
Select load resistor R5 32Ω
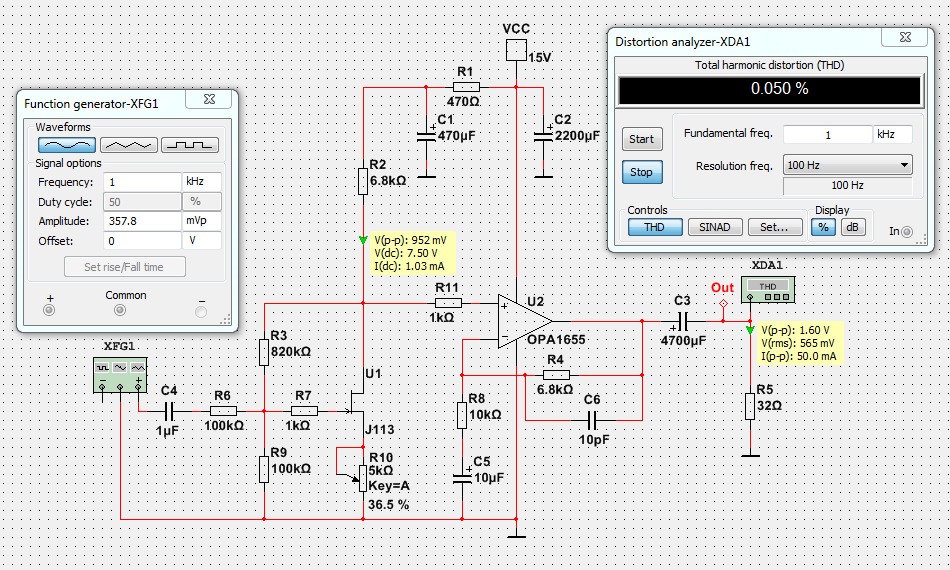(750, 406)
